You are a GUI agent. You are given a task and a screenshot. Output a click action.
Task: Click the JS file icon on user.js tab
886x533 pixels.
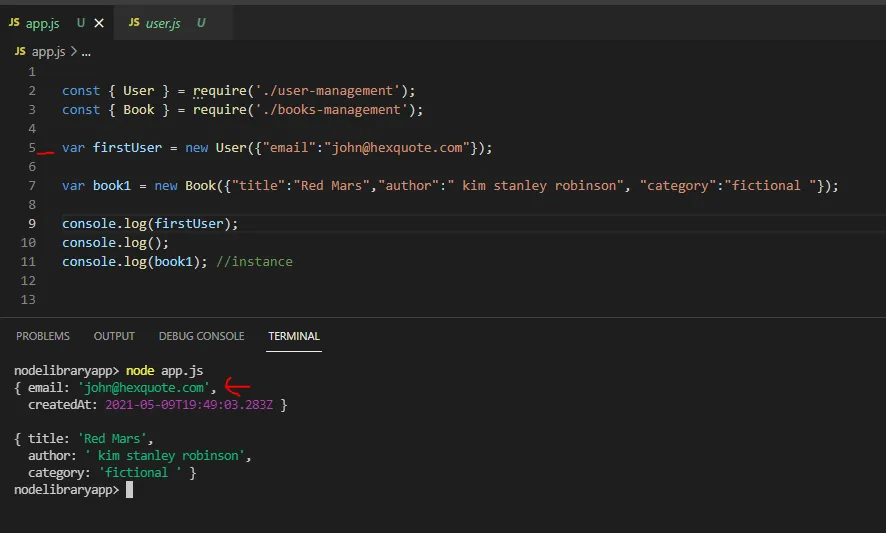pyautogui.click(x=134, y=23)
